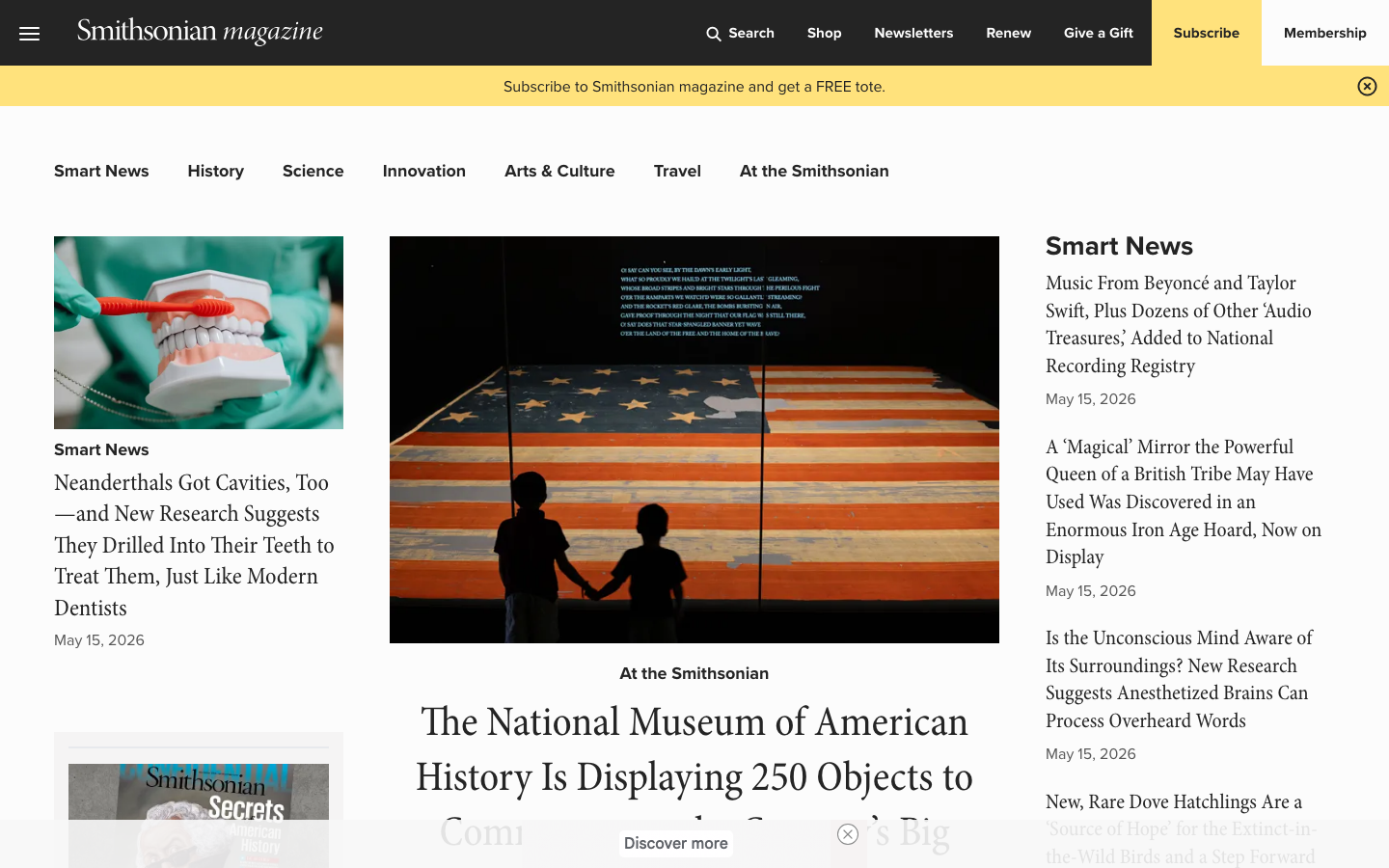Click Smart News label under teeth photo
Screen dimensions: 1389x868
coord(101,449)
